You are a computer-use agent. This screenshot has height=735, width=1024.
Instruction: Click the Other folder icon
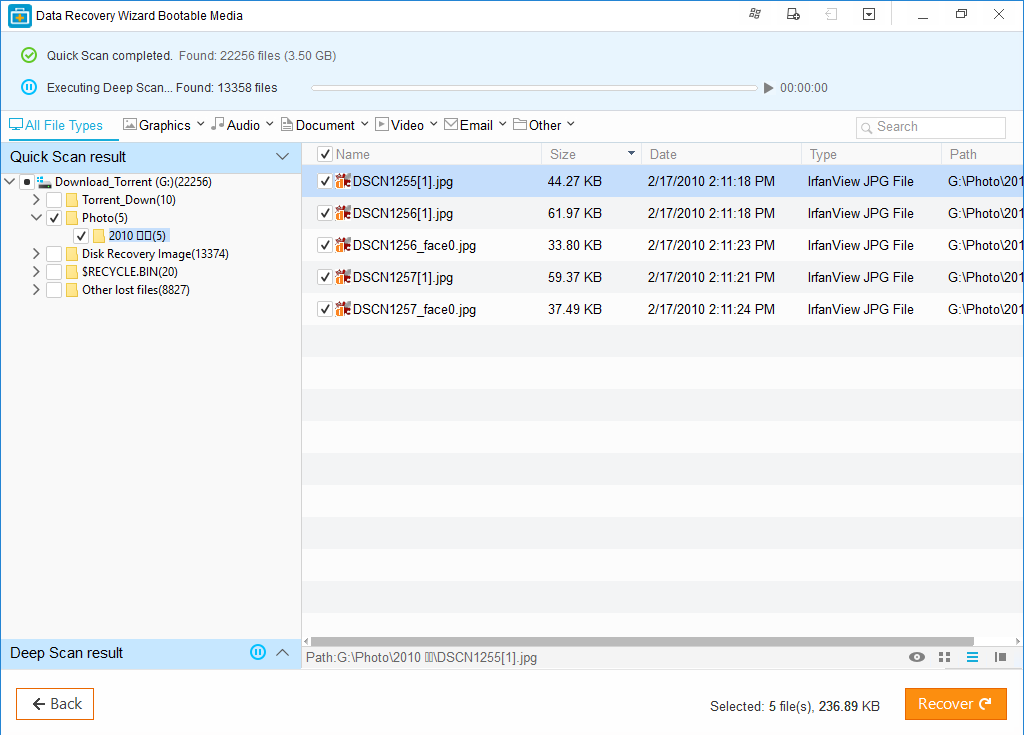520,124
